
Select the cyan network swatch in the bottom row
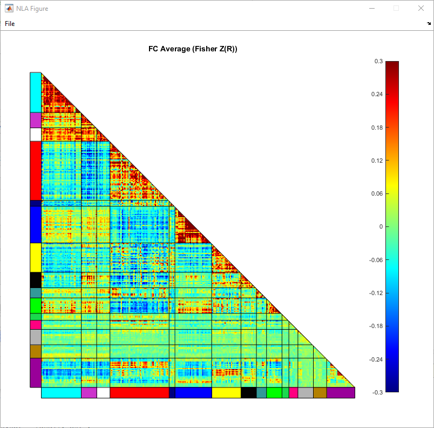[x=61, y=393]
